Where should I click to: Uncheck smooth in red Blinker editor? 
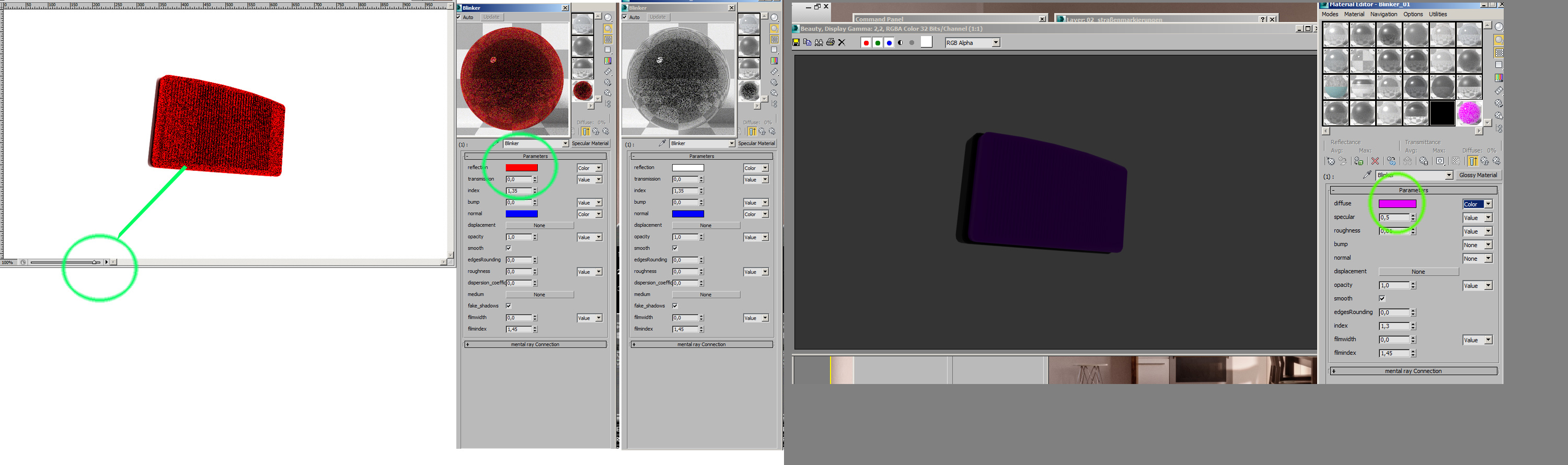click(x=508, y=248)
